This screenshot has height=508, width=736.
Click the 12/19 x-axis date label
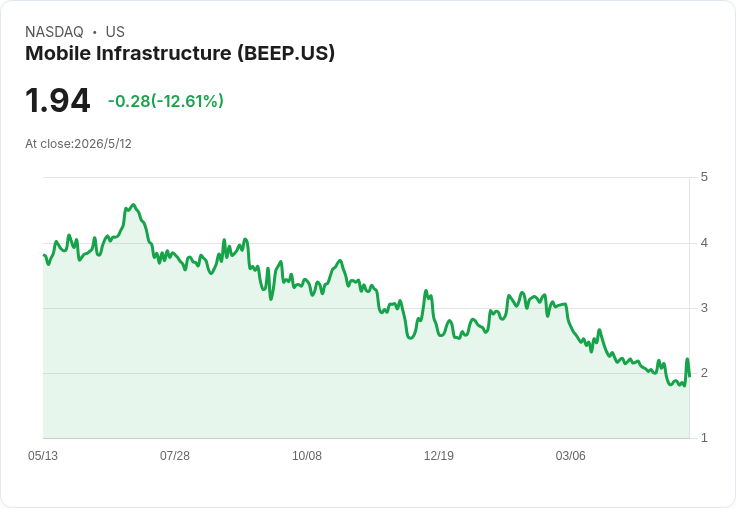tap(438, 455)
